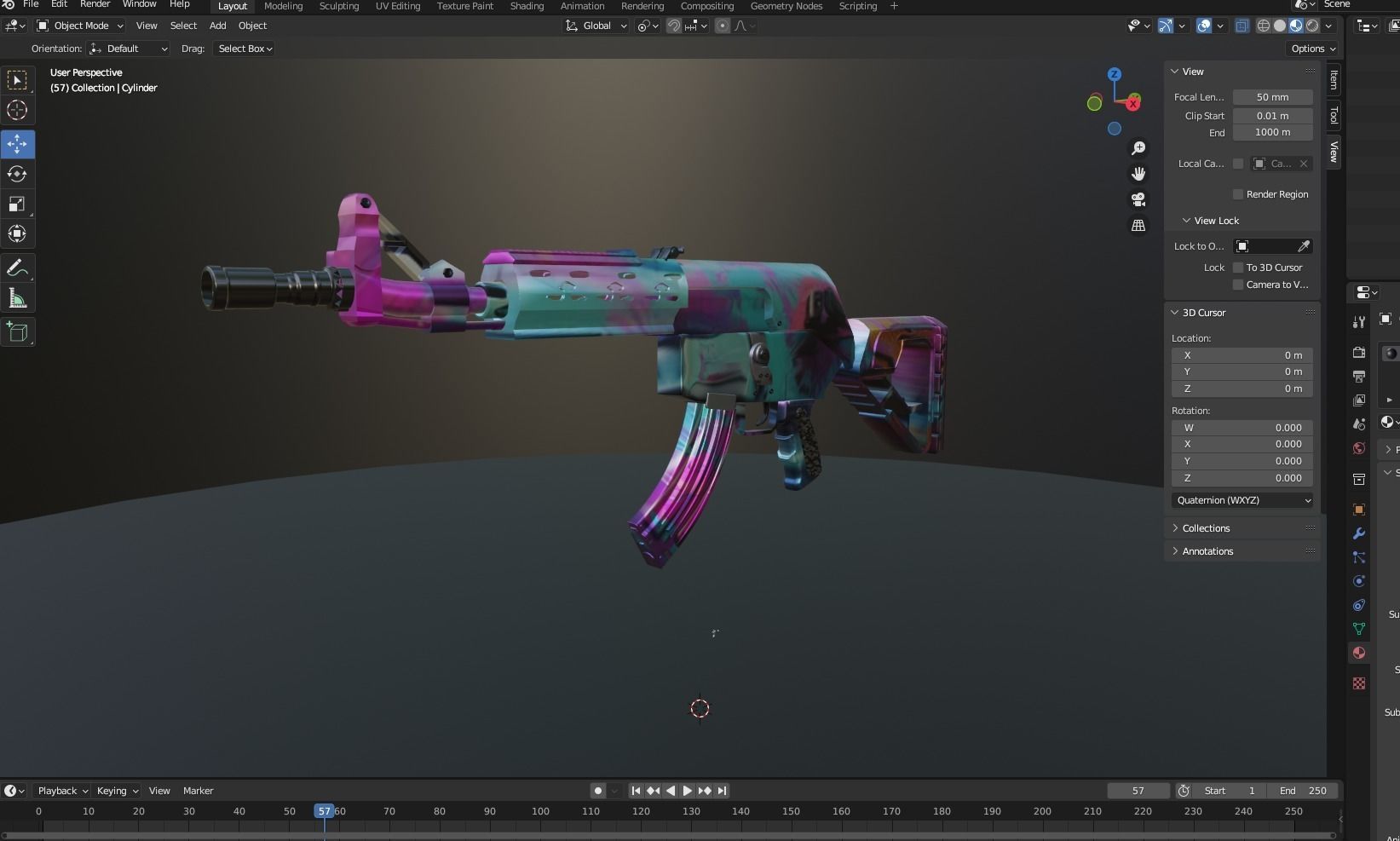This screenshot has height=841, width=1400.
Task: Select the Add Cube tool
Action: pos(17,332)
